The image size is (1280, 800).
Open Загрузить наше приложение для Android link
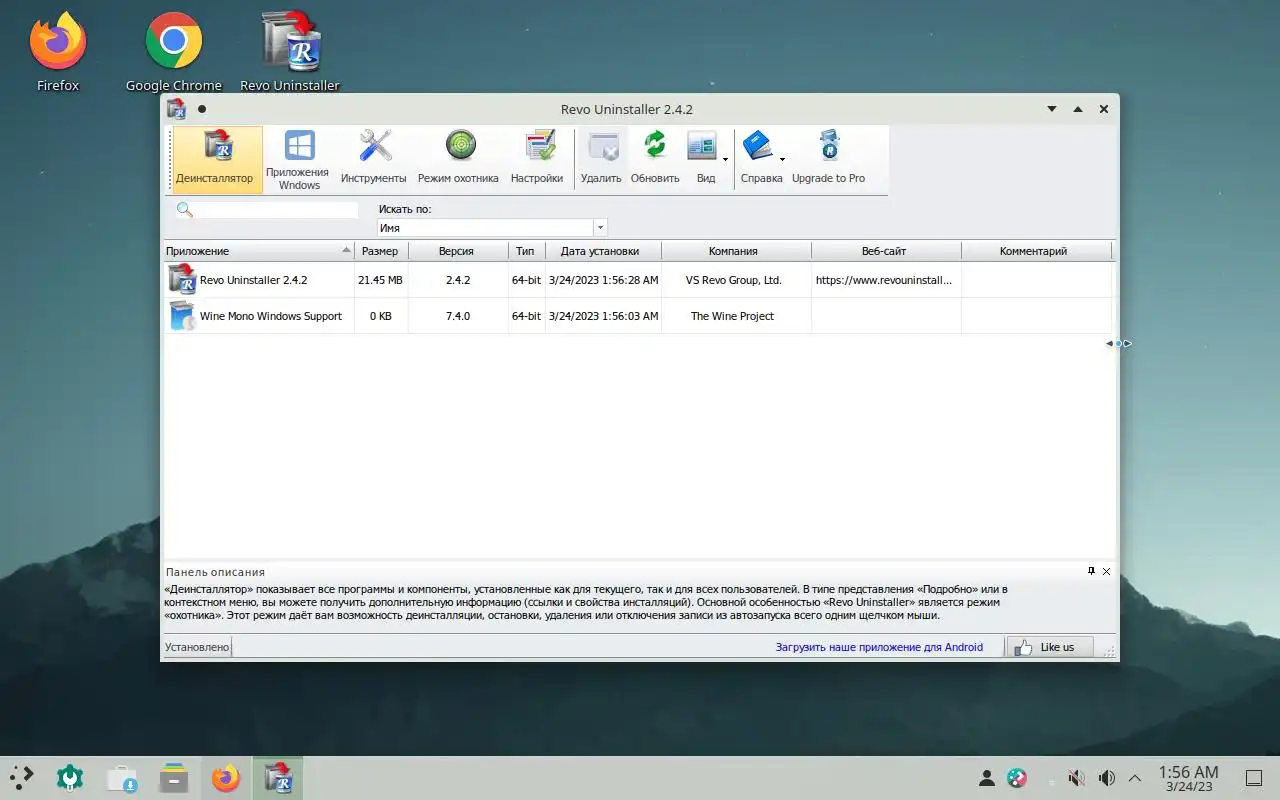[879, 647]
